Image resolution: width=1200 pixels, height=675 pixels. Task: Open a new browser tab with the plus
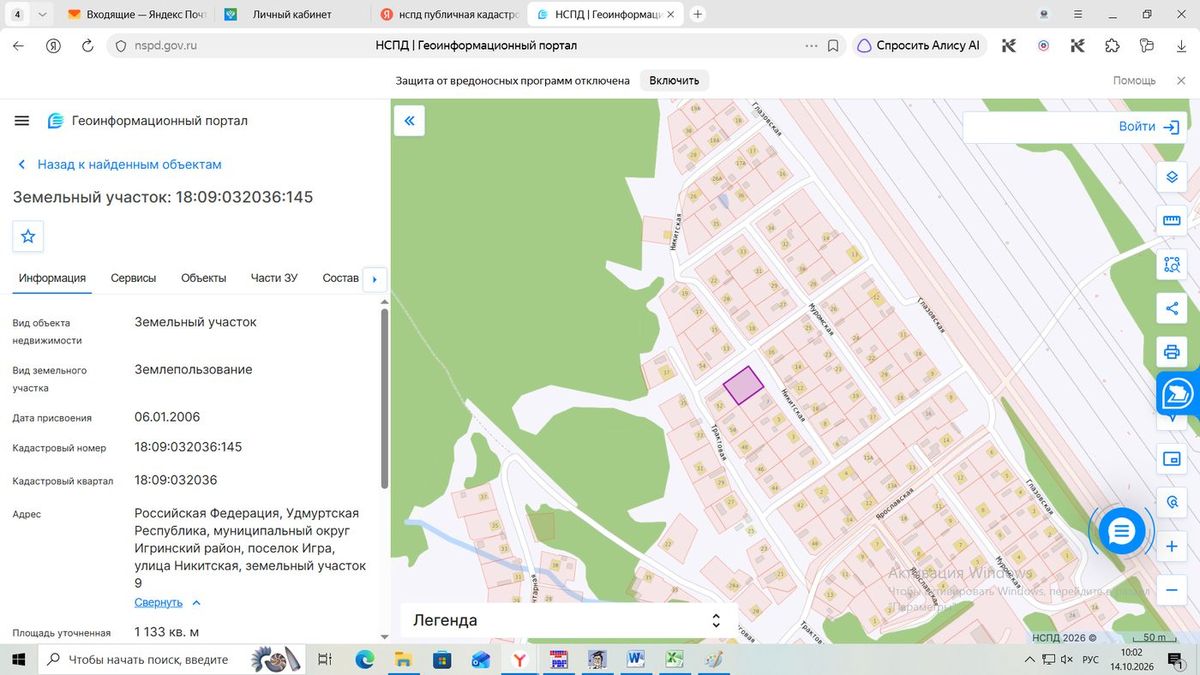coord(698,15)
